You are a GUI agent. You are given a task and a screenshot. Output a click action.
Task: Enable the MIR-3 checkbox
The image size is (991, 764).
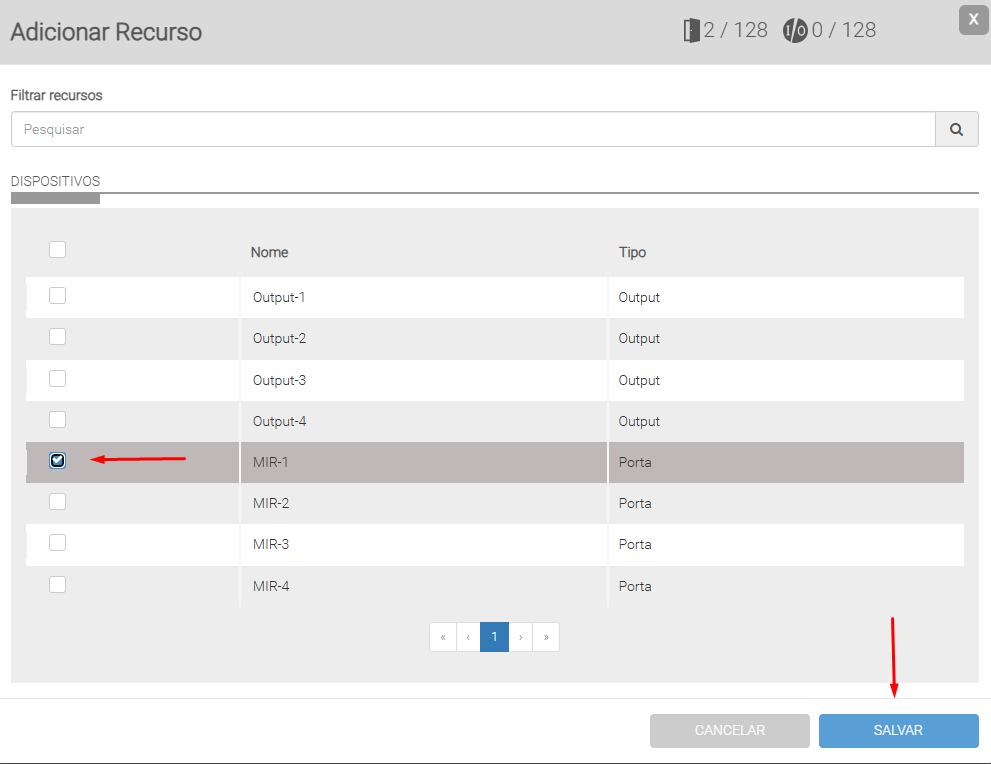point(58,543)
